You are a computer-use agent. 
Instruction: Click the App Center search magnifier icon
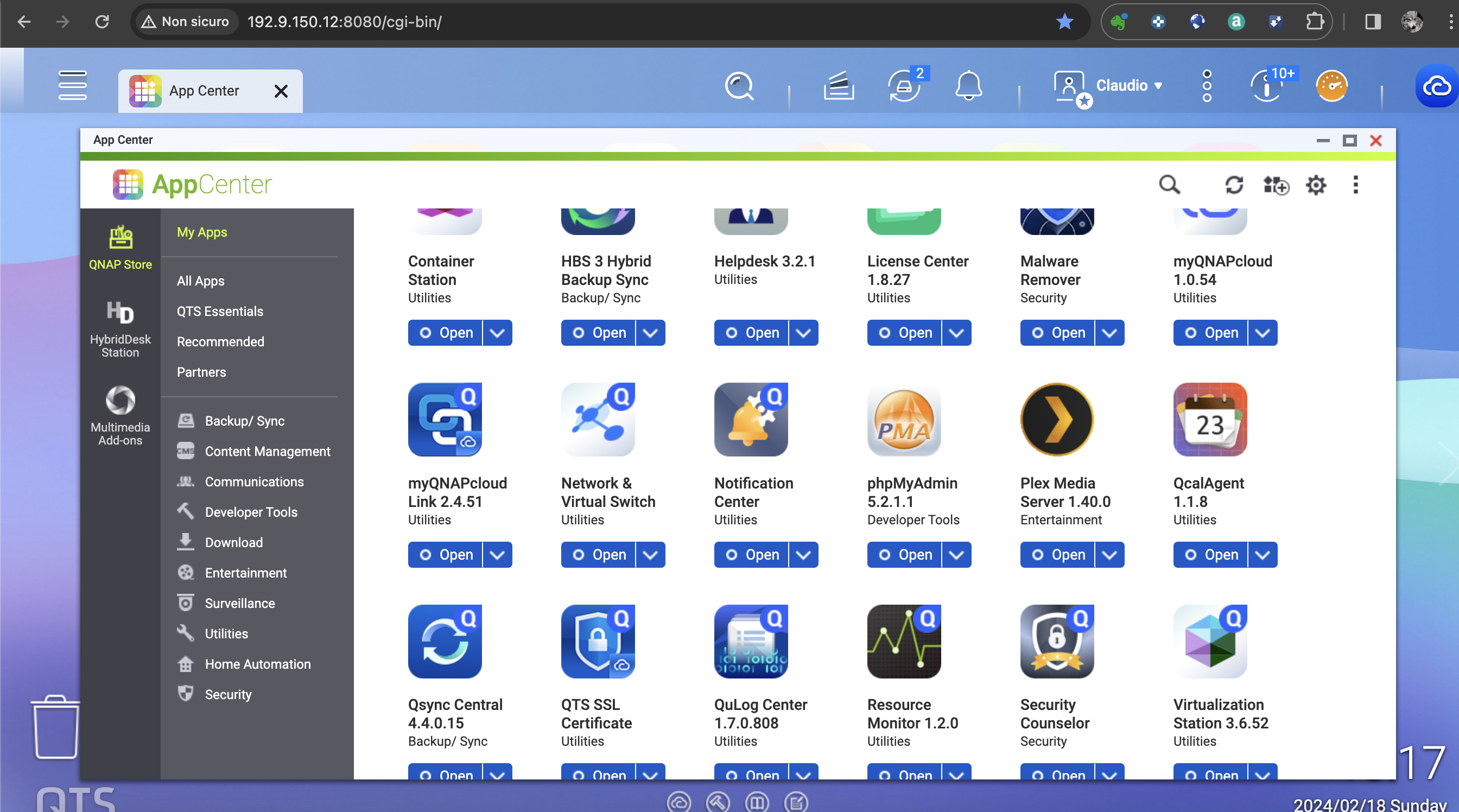[x=1169, y=185]
